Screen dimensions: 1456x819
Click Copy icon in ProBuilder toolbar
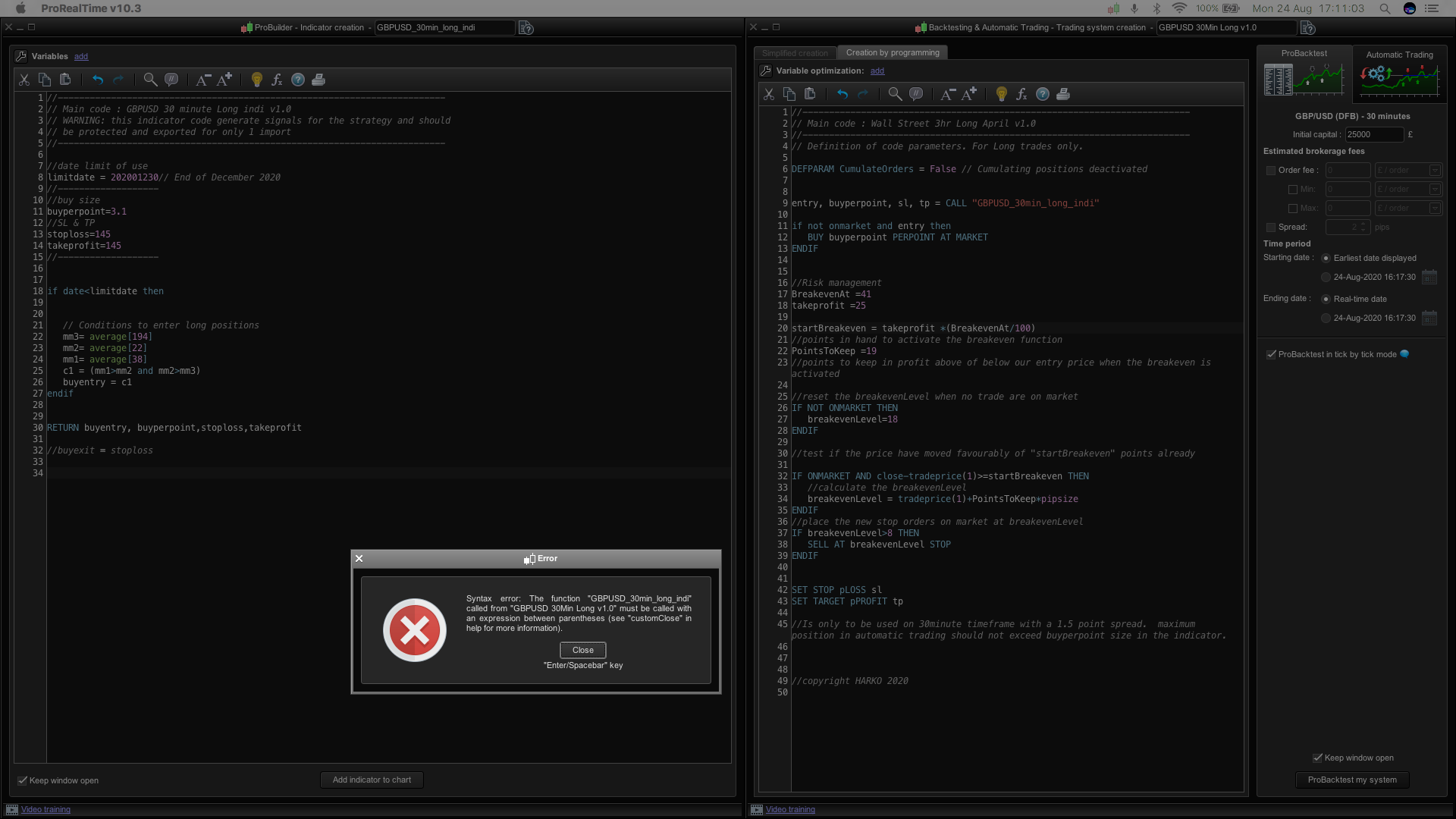coord(45,80)
